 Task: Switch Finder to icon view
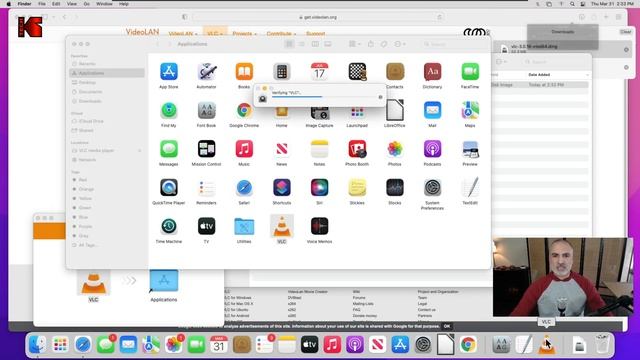tap(289, 44)
